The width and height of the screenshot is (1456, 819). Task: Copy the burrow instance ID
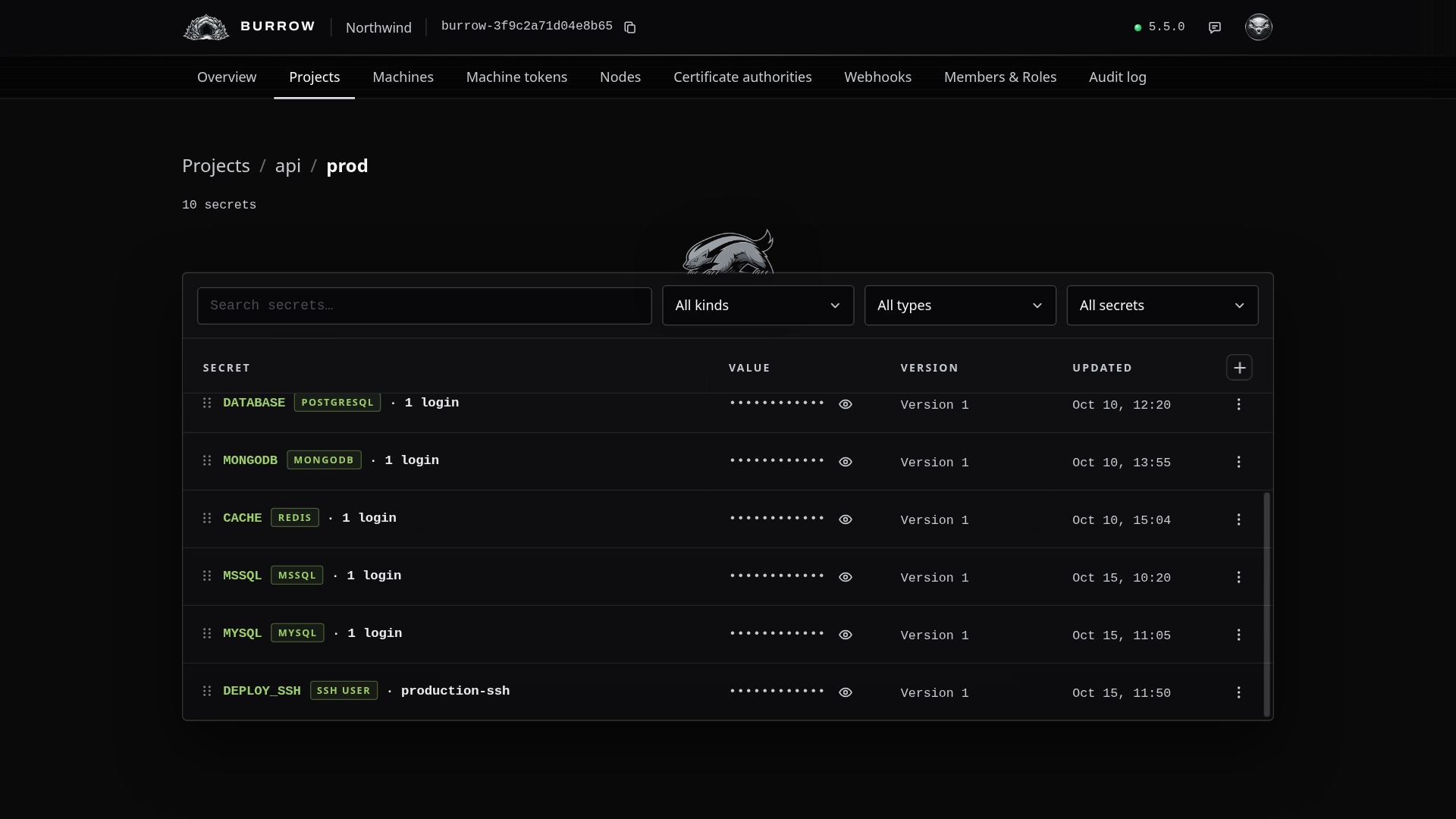tap(629, 27)
